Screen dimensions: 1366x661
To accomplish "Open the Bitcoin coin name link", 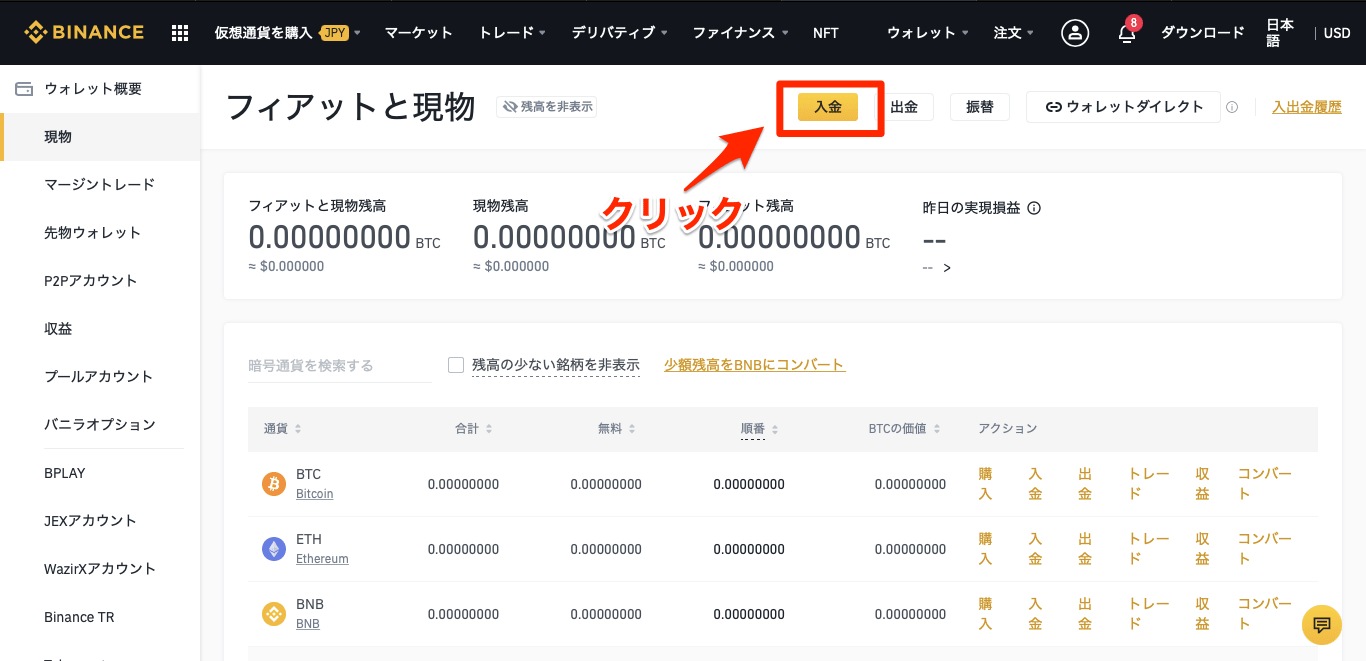I will tap(315, 494).
